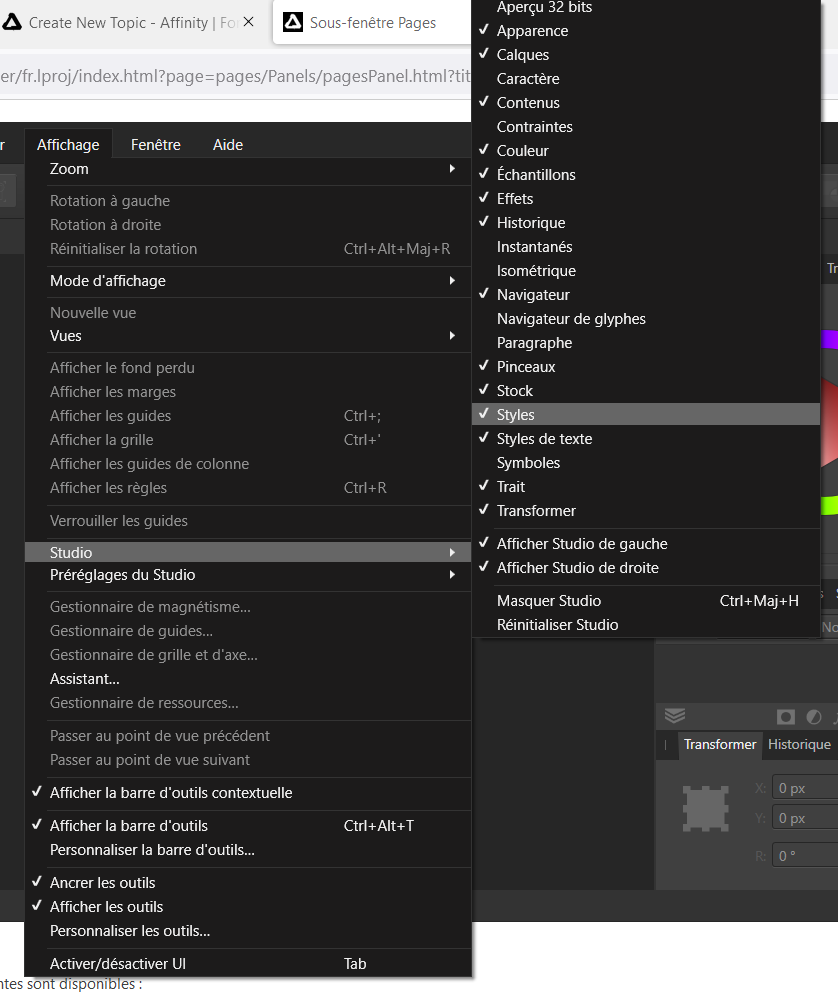The width and height of the screenshot is (838, 998).
Task: Toggle Afficher la barre d'outils contextuelle
Action: pos(171,793)
